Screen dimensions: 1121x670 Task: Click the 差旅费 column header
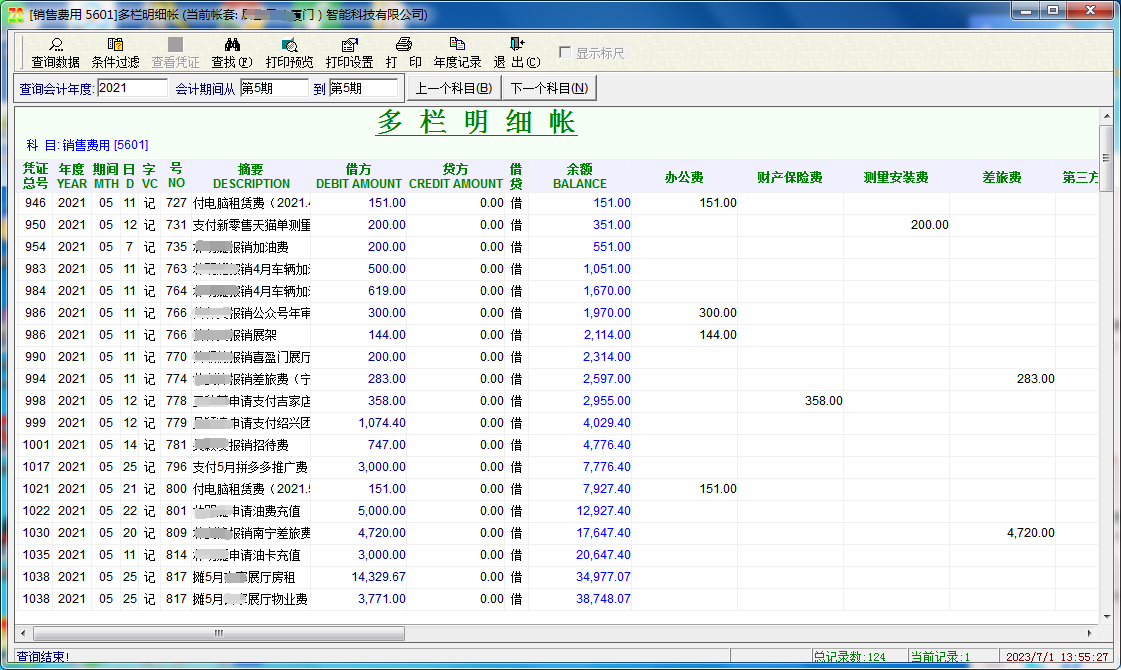[x=1001, y=177]
